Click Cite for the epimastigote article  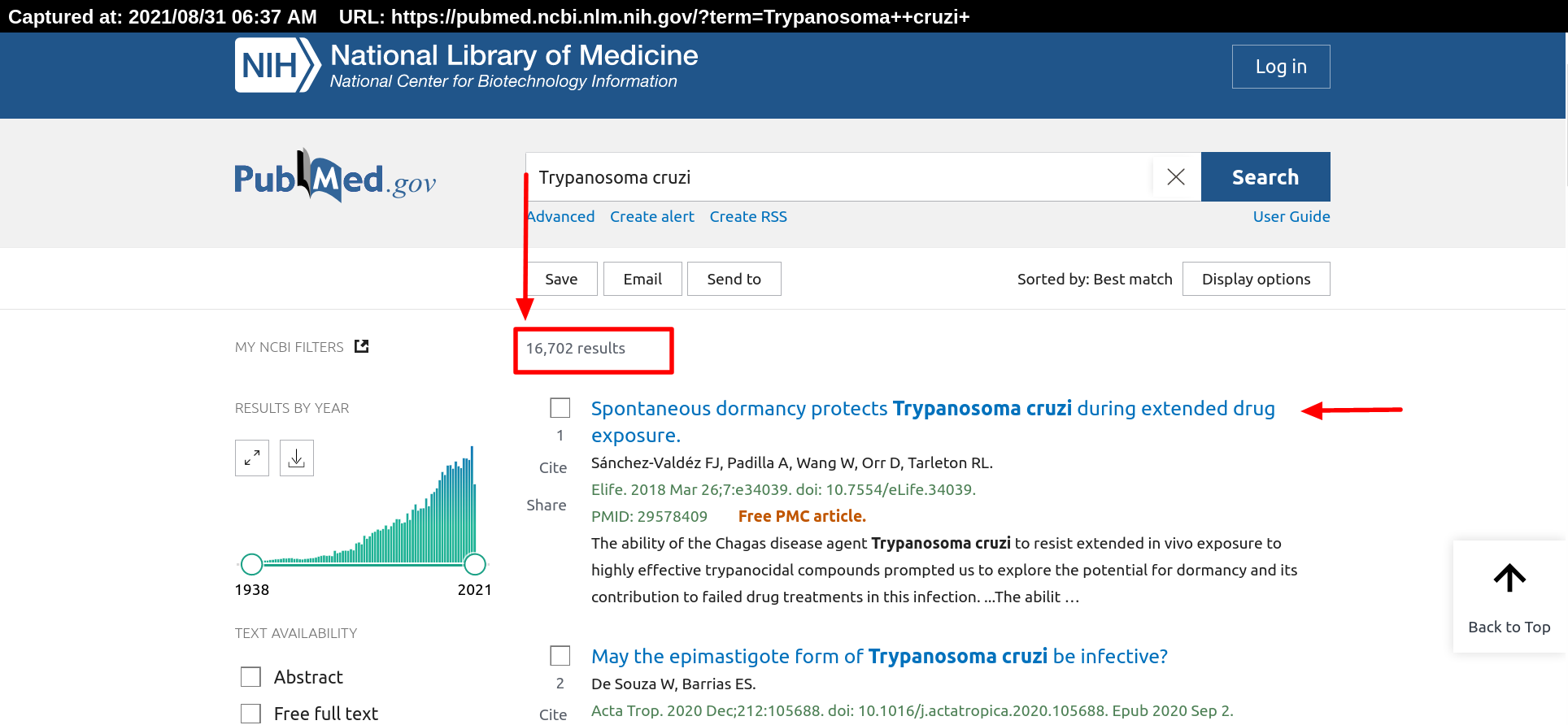tap(553, 714)
